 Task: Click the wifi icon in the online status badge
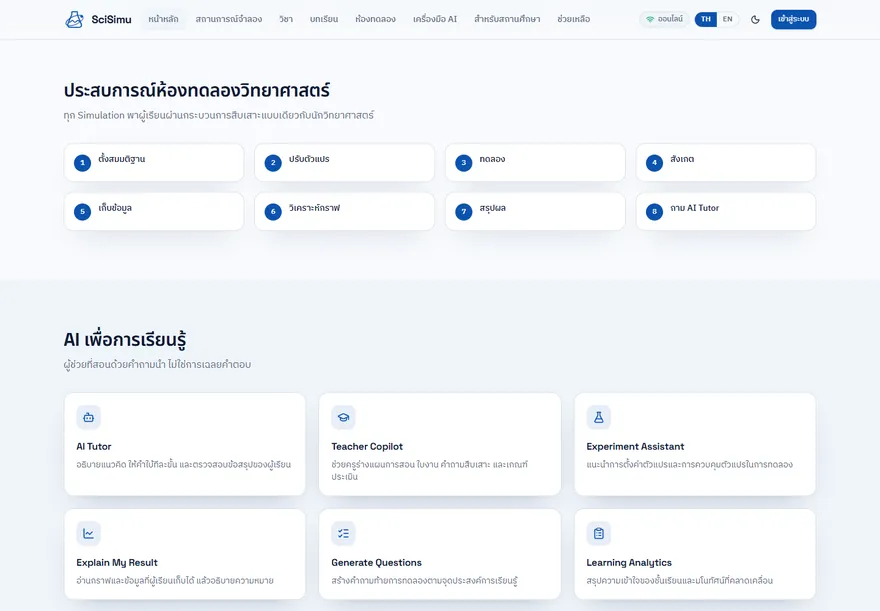pyautogui.click(x=650, y=19)
